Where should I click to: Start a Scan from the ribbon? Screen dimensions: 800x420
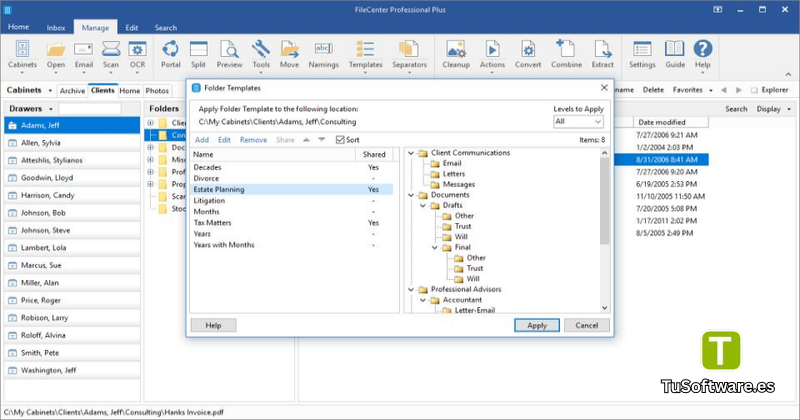coord(111,55)
